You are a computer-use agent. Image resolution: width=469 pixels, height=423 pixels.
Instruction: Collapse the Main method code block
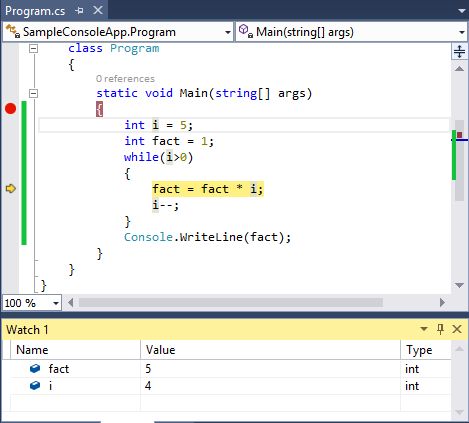point(33,93)
